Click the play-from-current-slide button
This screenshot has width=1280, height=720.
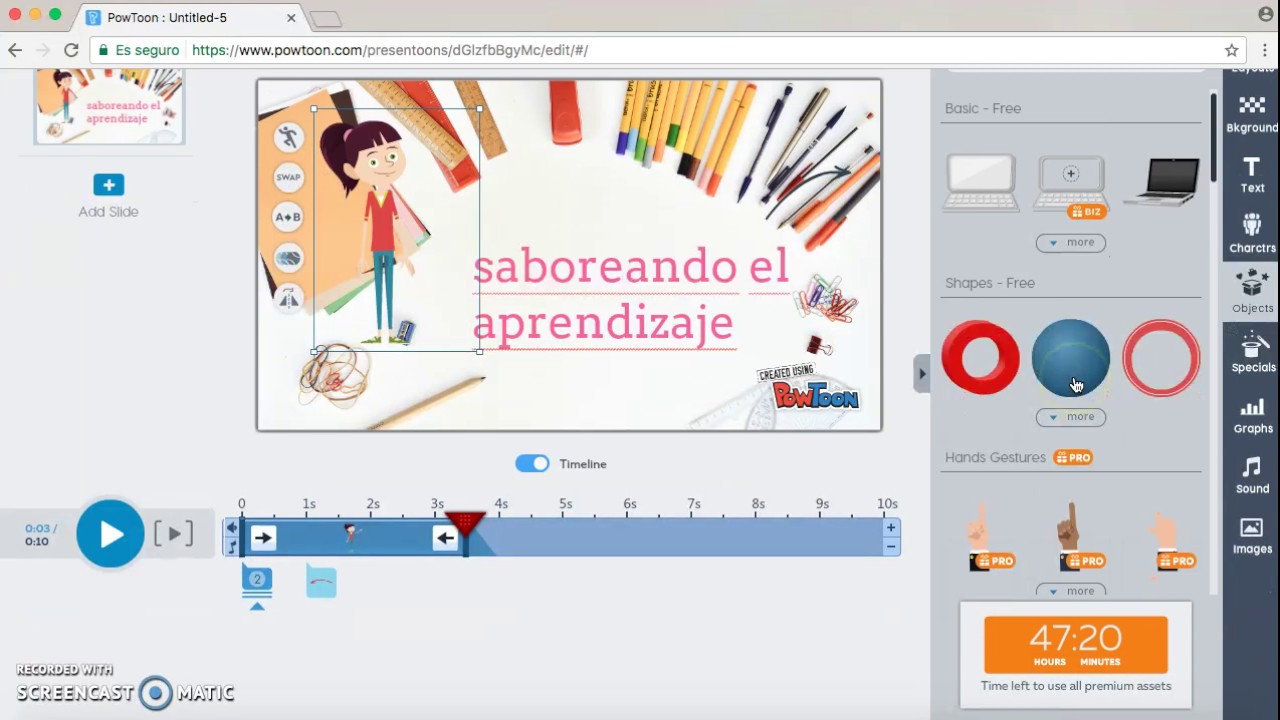coord(173,534)
